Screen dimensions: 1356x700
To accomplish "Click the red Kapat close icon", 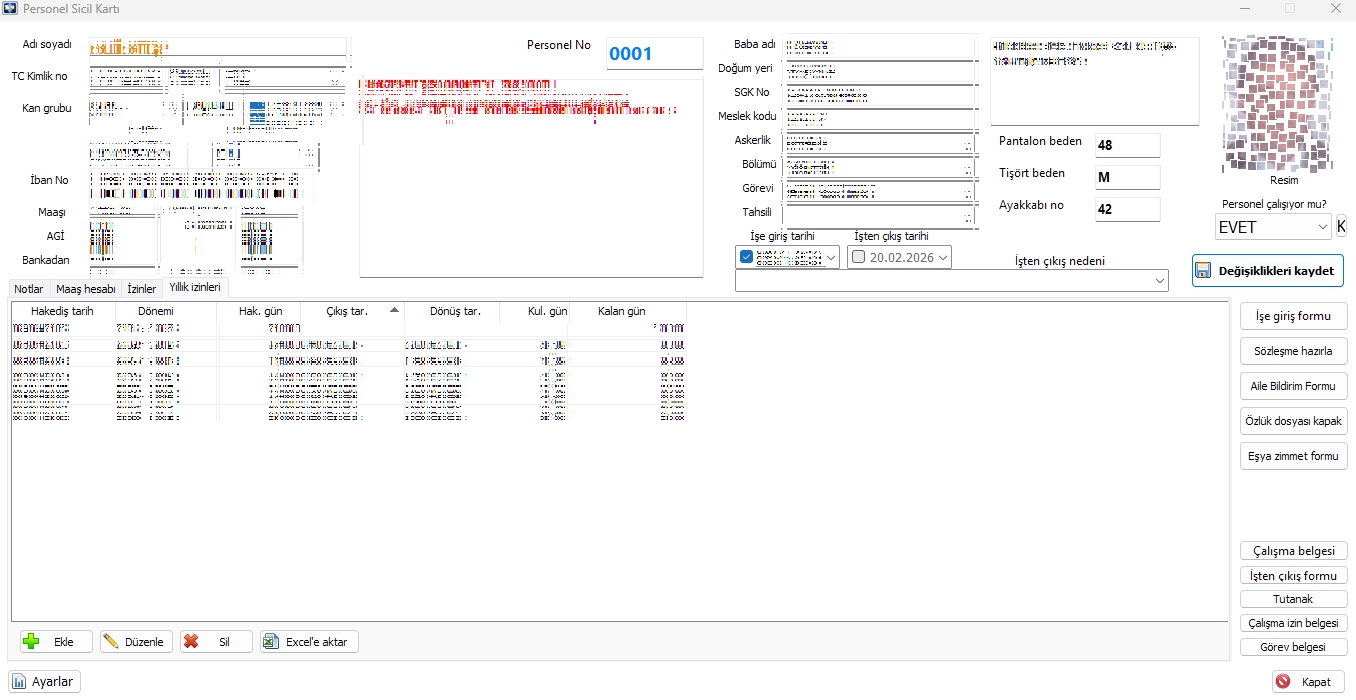I will [1283, 682].
